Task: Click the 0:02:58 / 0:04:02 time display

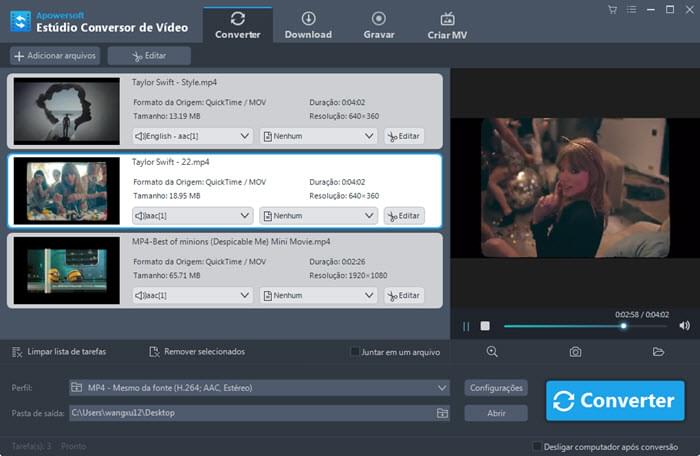Action: (x=642, y=314)
